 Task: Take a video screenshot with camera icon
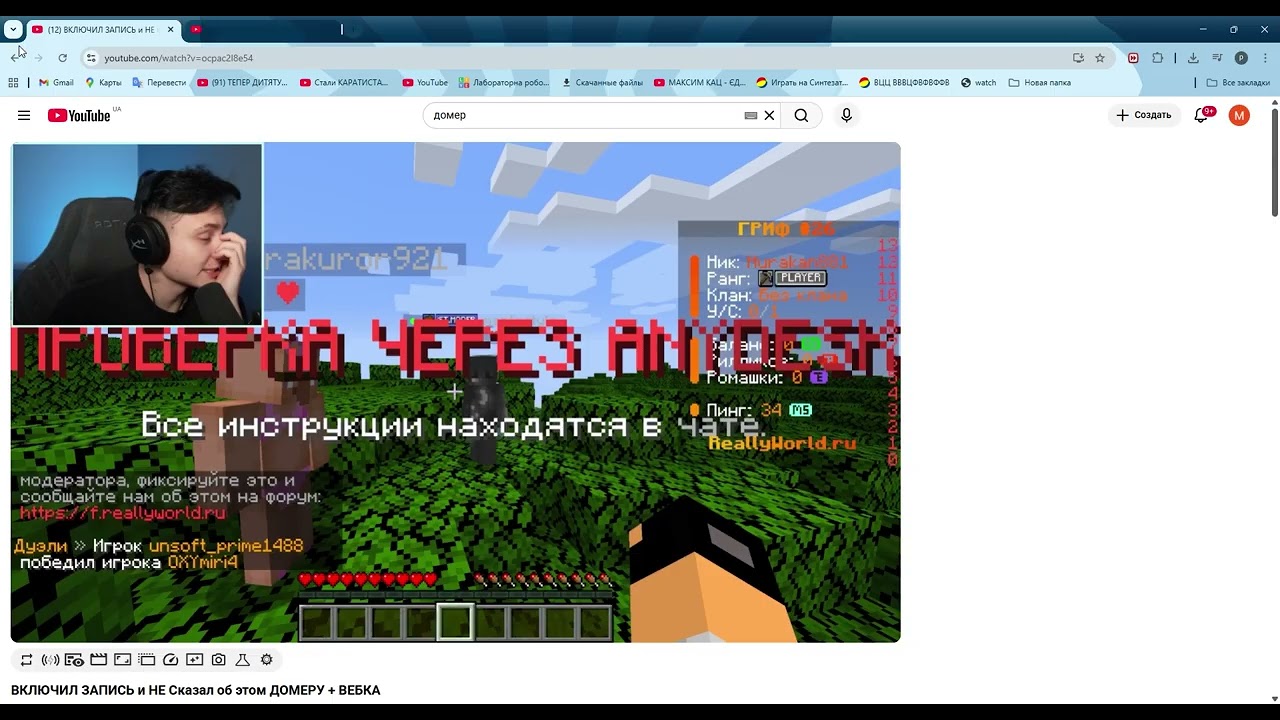[x=219, y=660]
